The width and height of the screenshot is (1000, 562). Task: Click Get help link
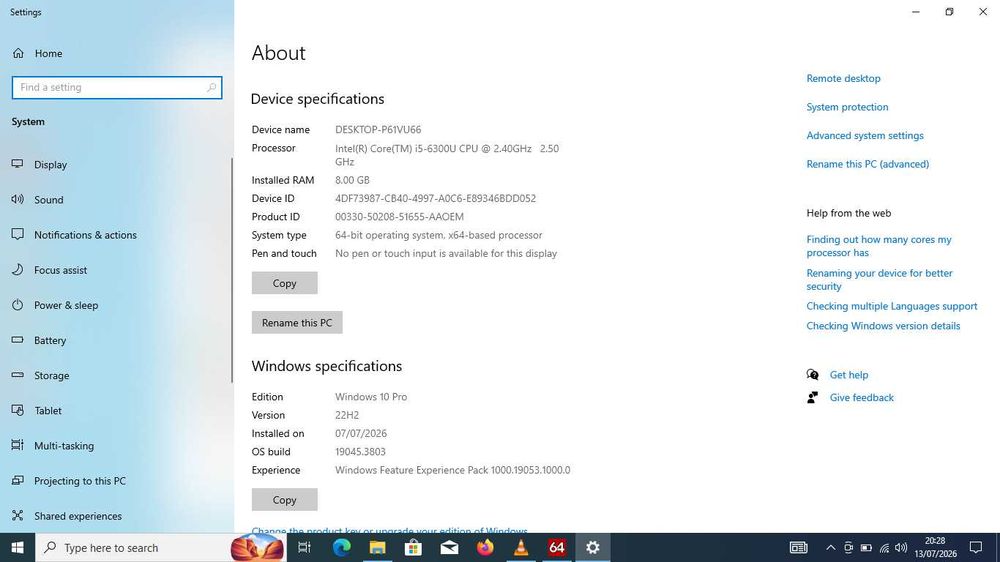click(x=849, y=375)
